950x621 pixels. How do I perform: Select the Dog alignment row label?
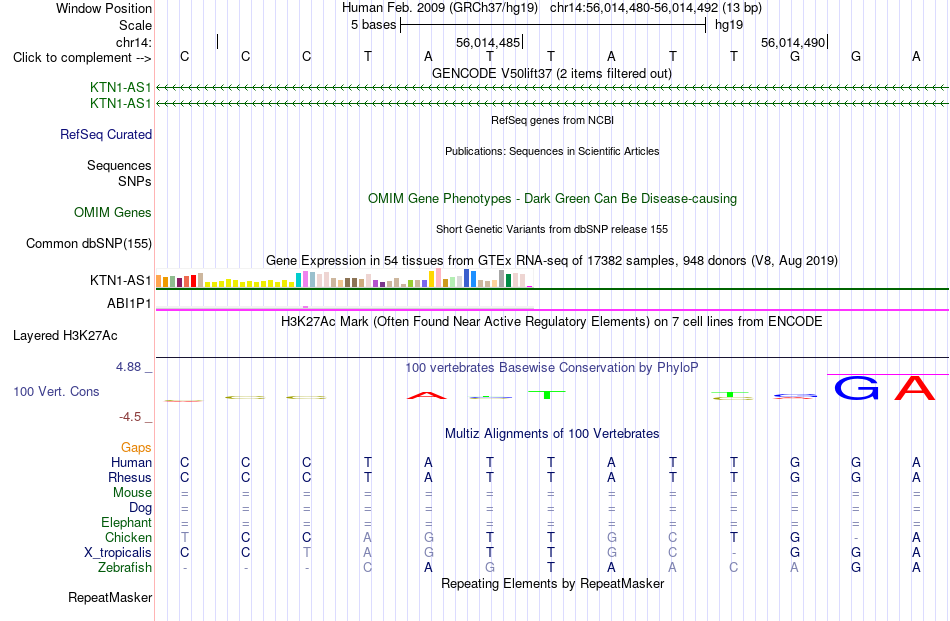[140, 508]
